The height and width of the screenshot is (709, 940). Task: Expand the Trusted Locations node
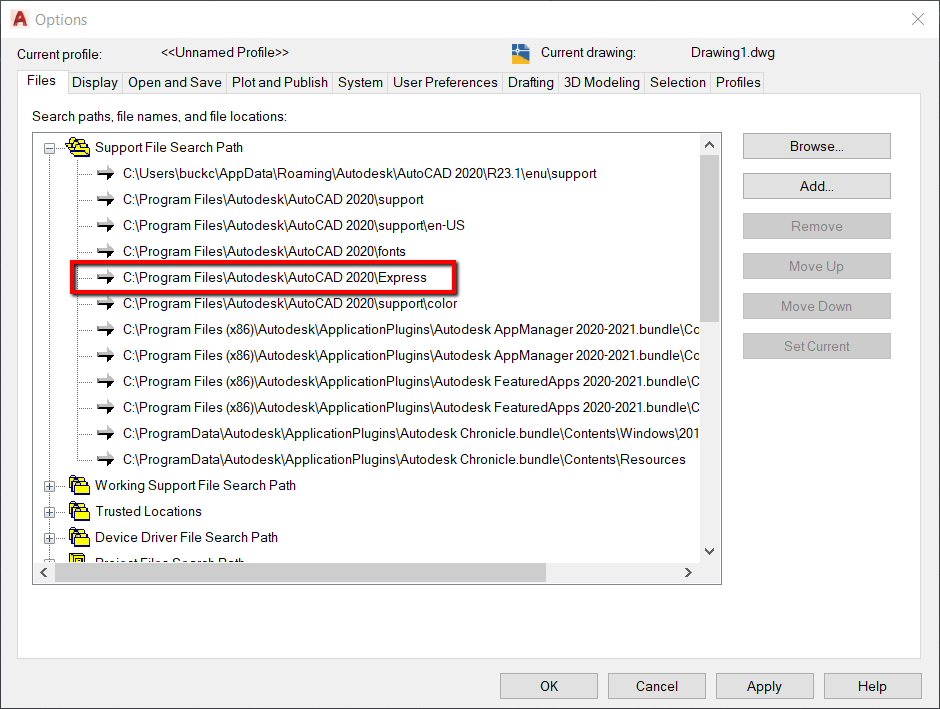pyautogui.click(x=49, y=512)
